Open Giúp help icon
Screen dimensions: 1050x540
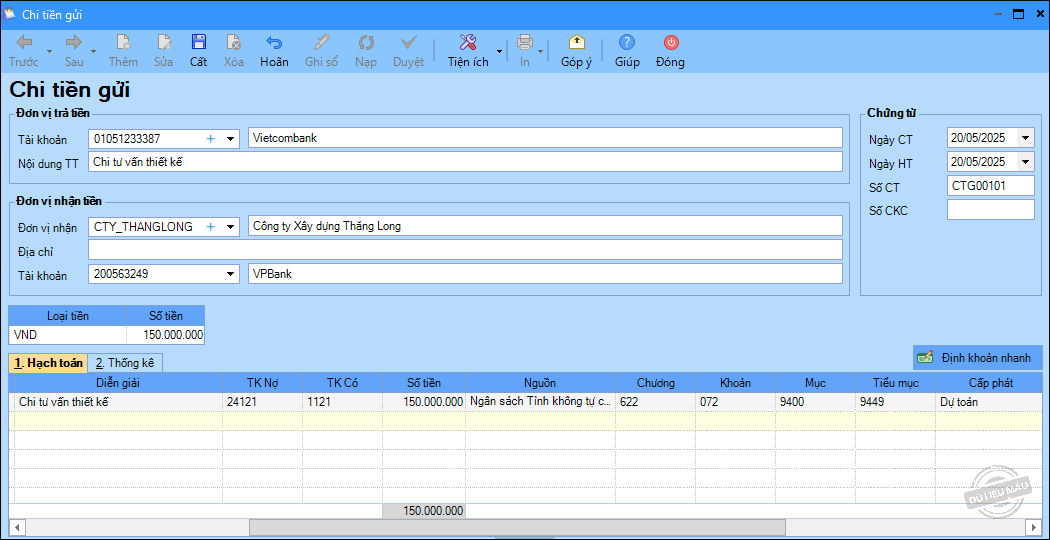coord(627,42)
